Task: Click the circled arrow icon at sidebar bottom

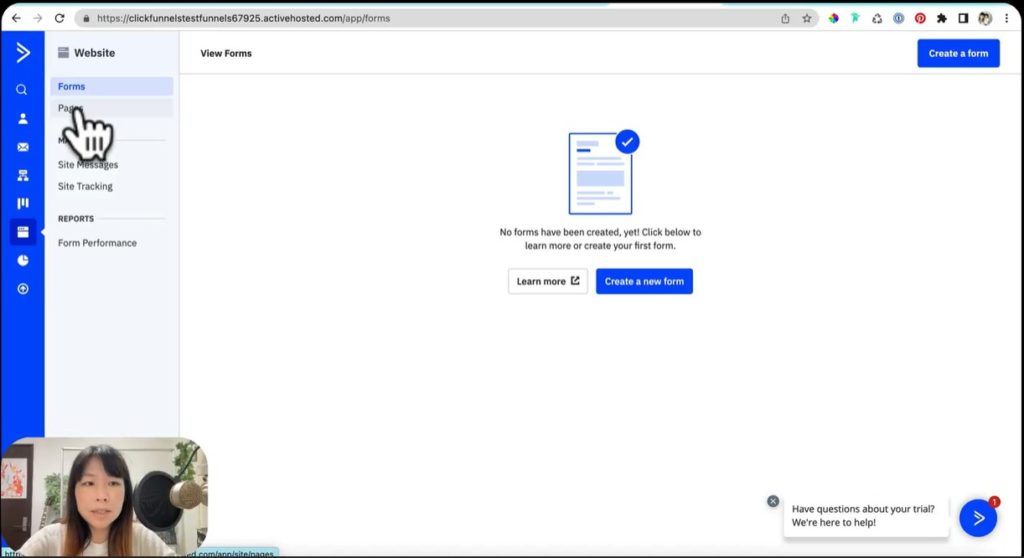Action: tap(22, 289)
